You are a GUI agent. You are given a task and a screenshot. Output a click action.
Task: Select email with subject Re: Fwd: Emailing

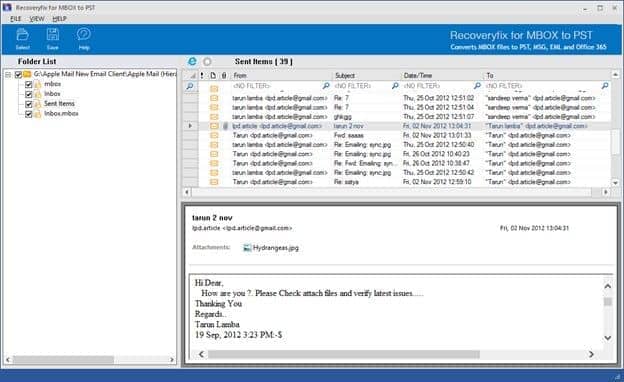coord(404,163)
